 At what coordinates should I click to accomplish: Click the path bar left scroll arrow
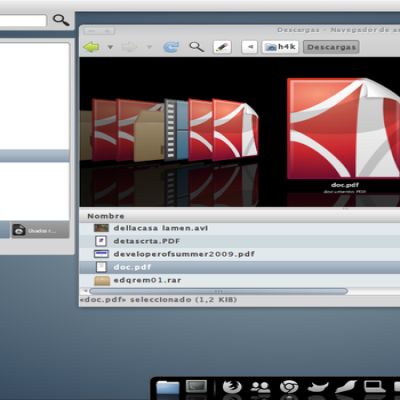(x=249, y=47)
